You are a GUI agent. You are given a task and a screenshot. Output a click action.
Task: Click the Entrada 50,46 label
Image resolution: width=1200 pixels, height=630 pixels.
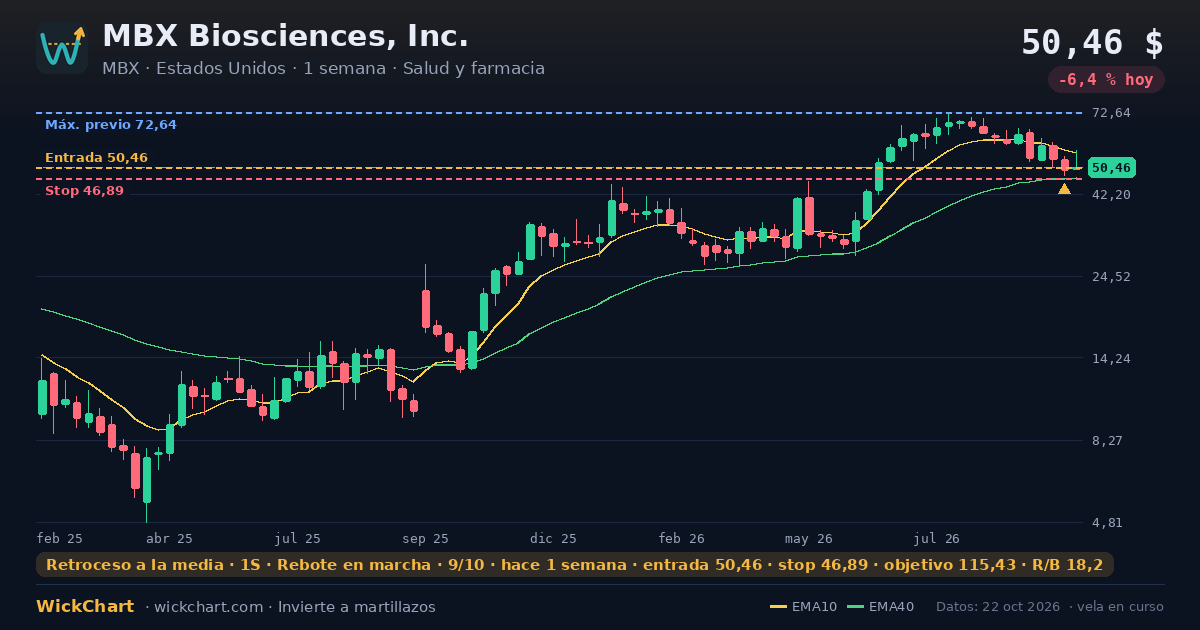point(96,158)
